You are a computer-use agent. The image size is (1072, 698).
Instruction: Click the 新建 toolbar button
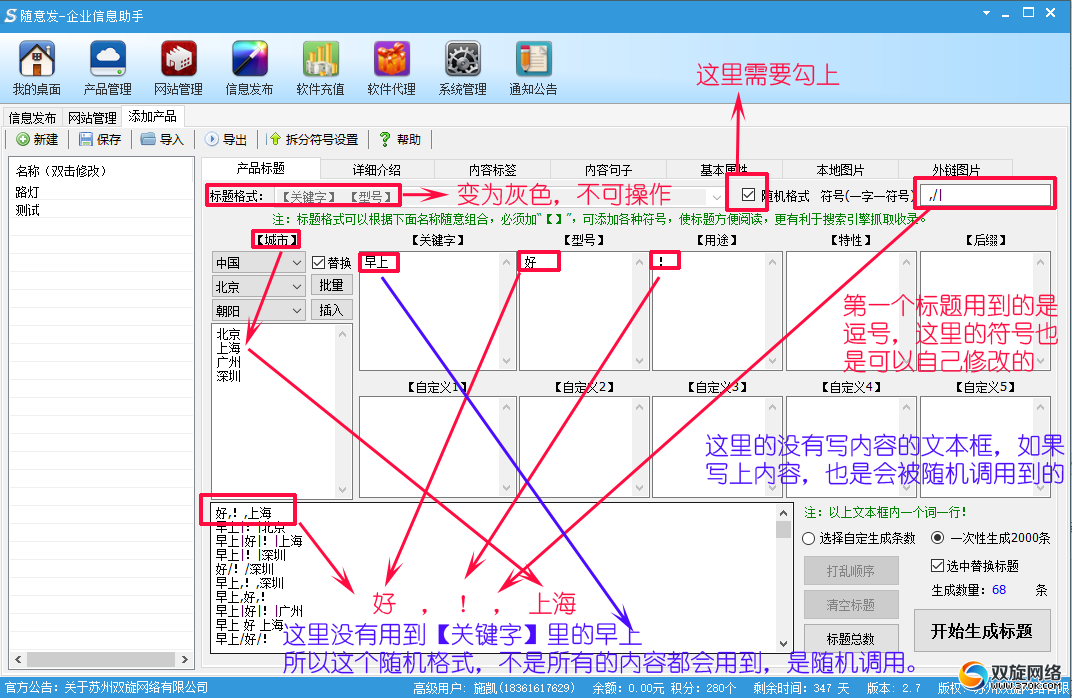[x=38, y=139]
